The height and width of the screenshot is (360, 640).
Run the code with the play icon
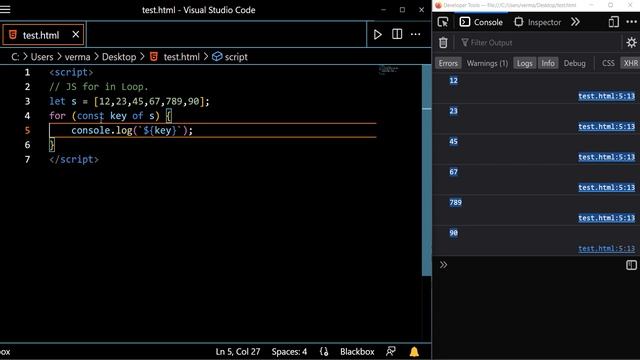(x=378, y=35)
